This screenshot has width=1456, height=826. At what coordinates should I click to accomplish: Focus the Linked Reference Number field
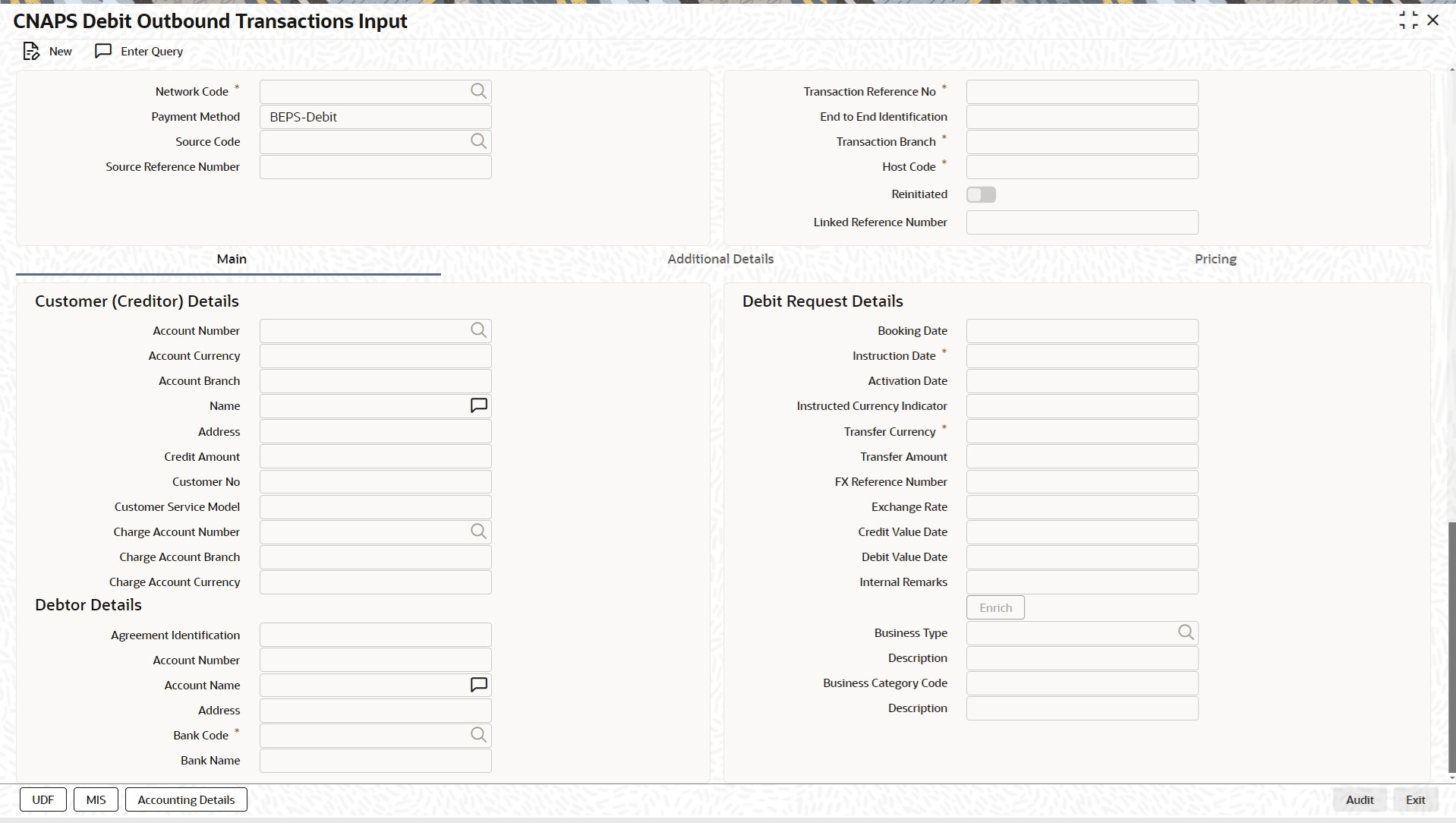(x=1083, y=222)
